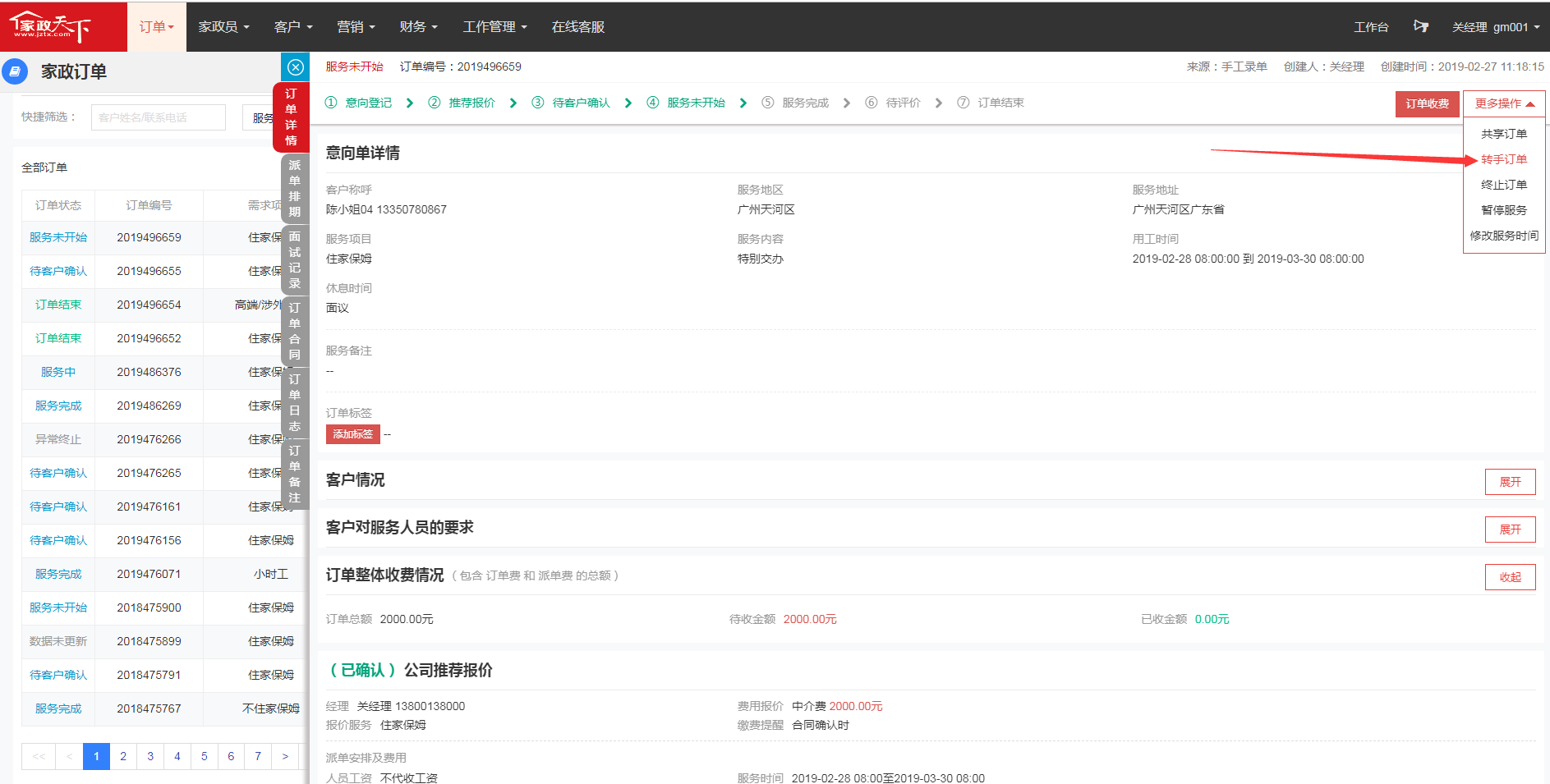Click the 家政订单 page icon
Image resolution: width=1550 pixels, height=784 pixels.
click(x=15, y=71)
